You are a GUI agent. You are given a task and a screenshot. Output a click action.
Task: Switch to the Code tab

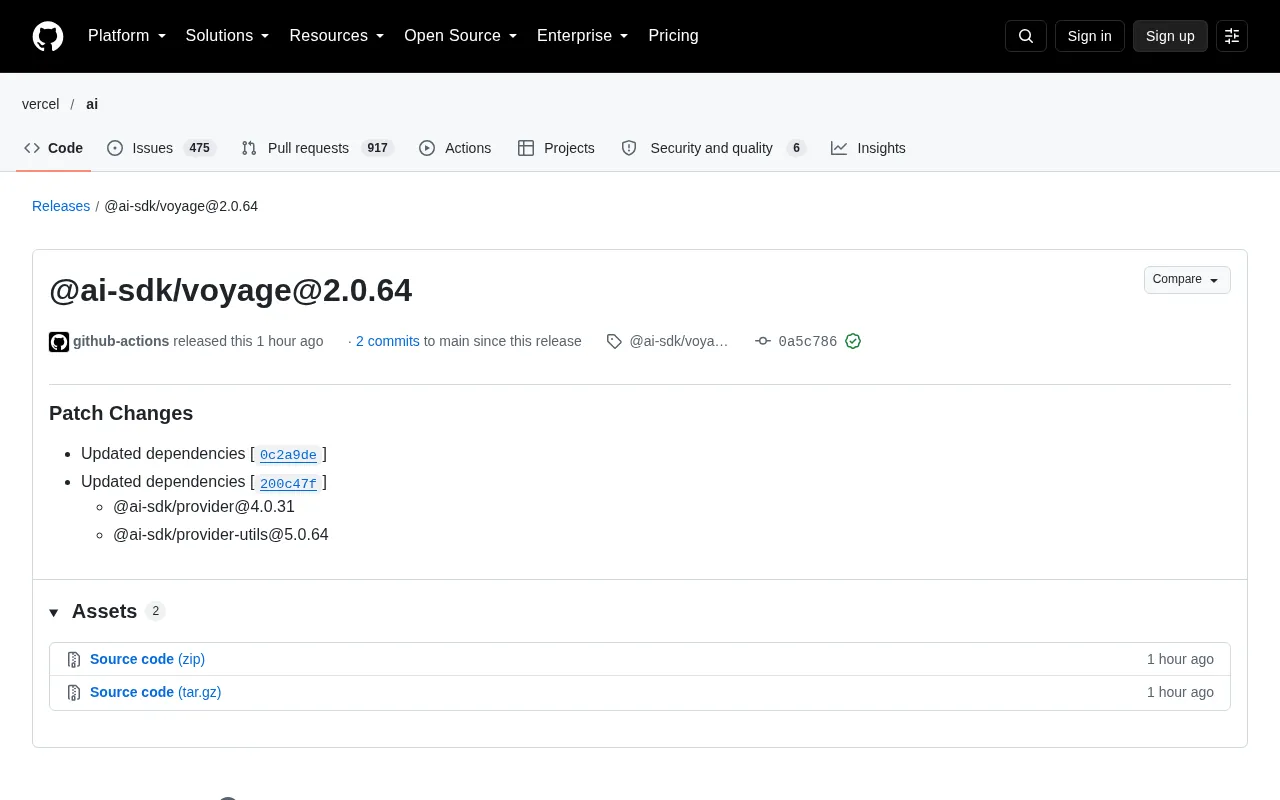coord(54,148)
